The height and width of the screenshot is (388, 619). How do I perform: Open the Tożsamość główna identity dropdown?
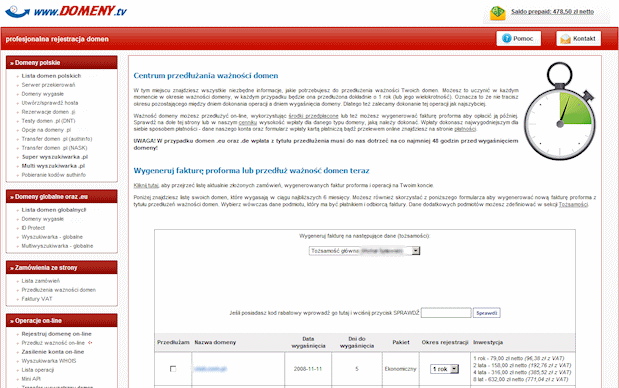[364, 251]
